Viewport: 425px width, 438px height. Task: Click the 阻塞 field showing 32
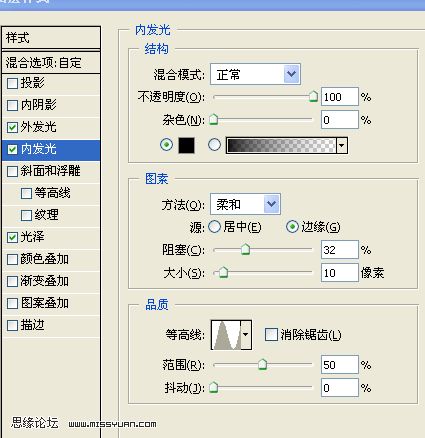tap(340, 250)
